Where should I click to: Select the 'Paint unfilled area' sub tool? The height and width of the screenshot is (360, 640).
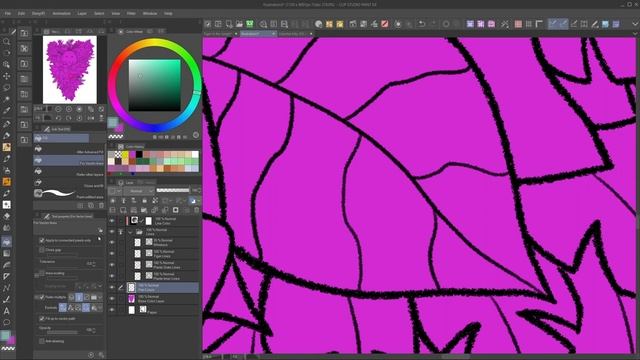(69, 193)
